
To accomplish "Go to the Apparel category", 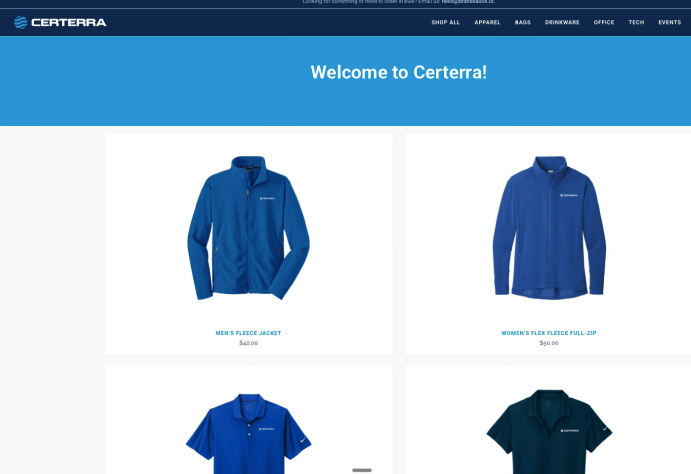I will click(487, 22).
